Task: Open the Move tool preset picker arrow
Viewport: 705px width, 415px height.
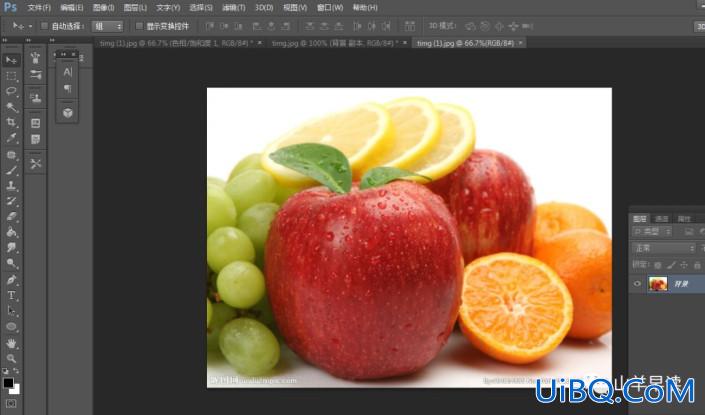Action: click(x=30, y=27)
